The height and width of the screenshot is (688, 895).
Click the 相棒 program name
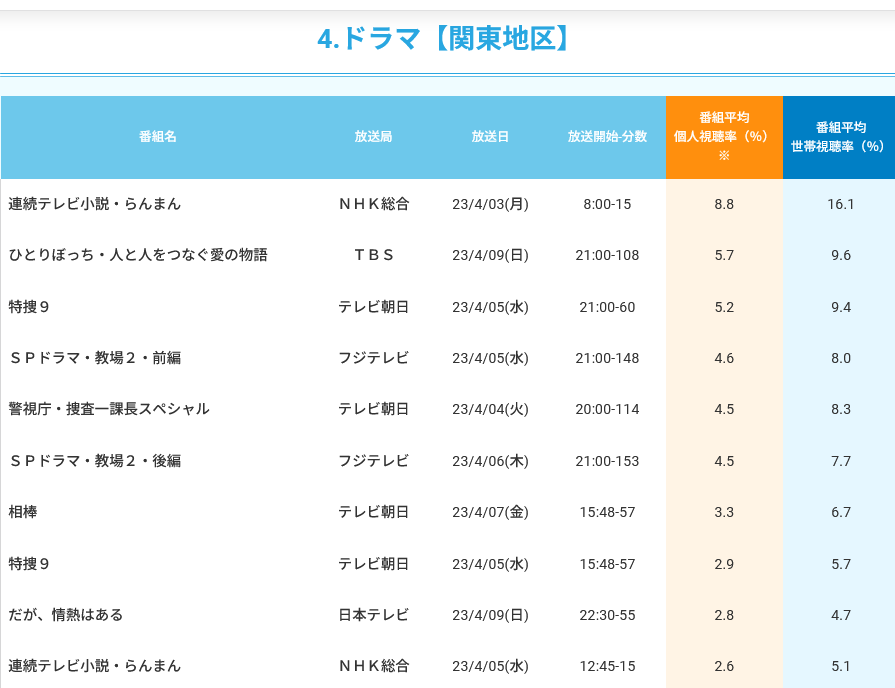[23, 512]
